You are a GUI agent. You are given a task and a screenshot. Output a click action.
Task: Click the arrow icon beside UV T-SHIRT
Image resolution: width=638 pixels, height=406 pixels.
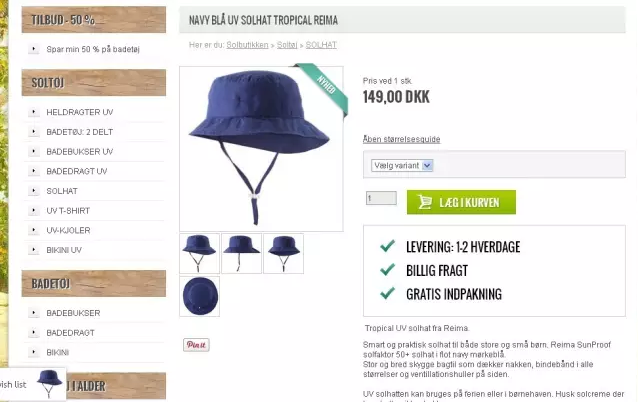click(x=34, y=210)
